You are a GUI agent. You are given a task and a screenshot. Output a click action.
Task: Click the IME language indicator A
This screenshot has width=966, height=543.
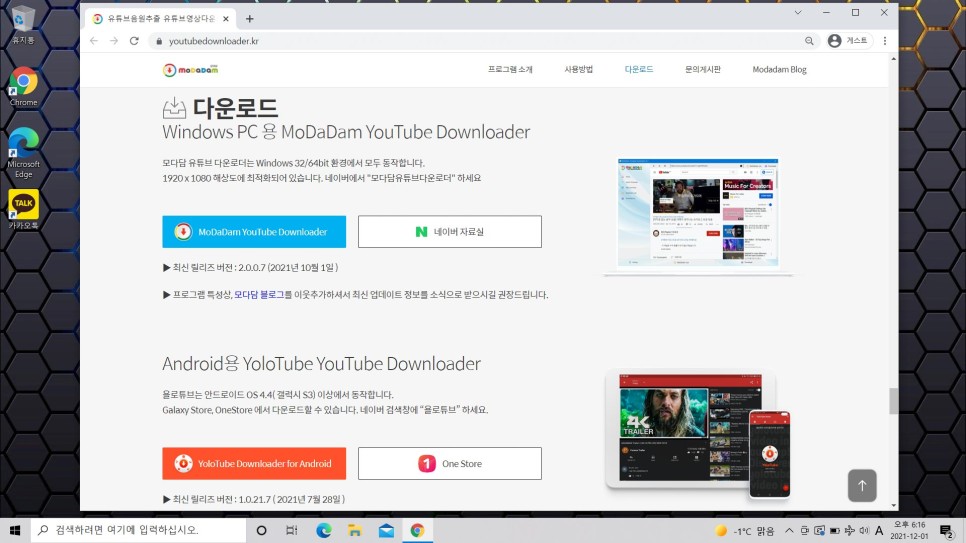point(879,531)
